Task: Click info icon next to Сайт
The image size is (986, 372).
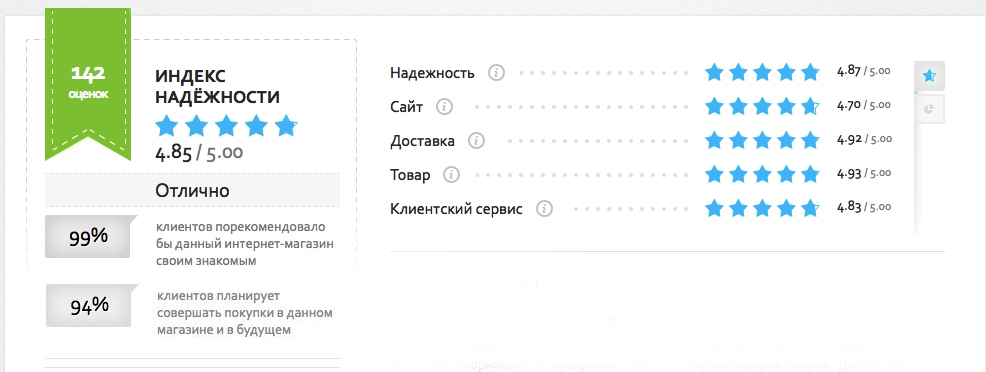Action: coord(445,107)
